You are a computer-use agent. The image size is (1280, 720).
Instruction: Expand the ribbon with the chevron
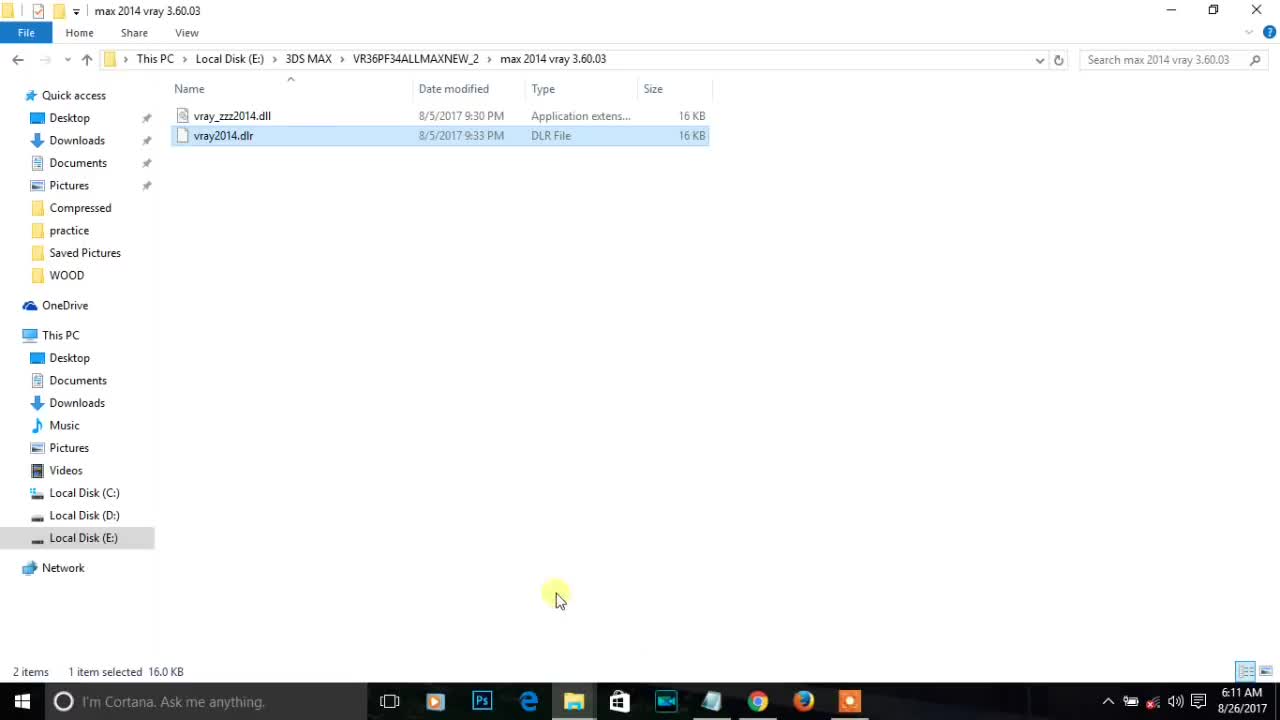(1250, 32)
